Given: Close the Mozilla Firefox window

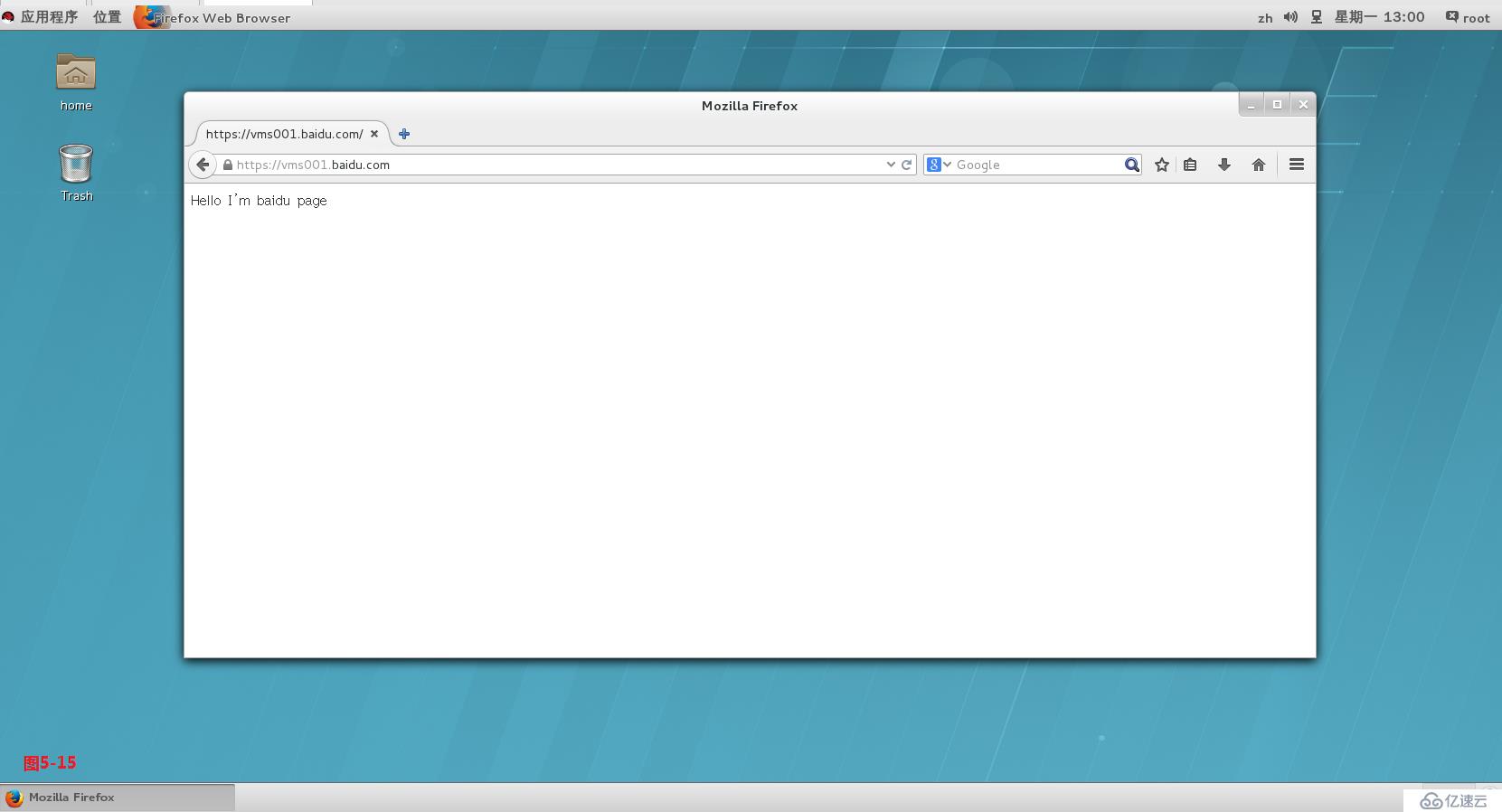Looking at the screenshot, I should tap(1303, 105).
